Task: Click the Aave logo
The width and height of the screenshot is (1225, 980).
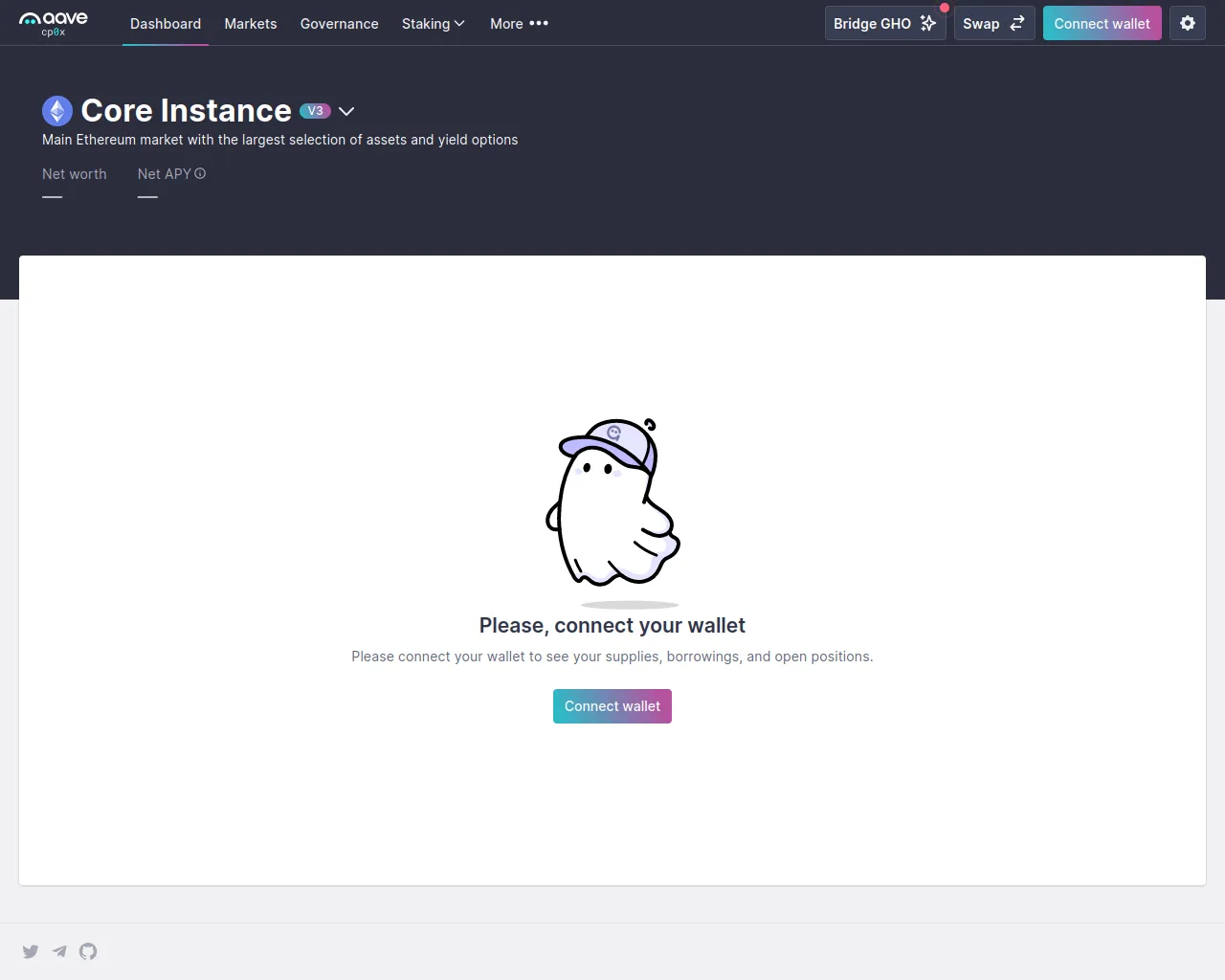Action: click(54, 23)
